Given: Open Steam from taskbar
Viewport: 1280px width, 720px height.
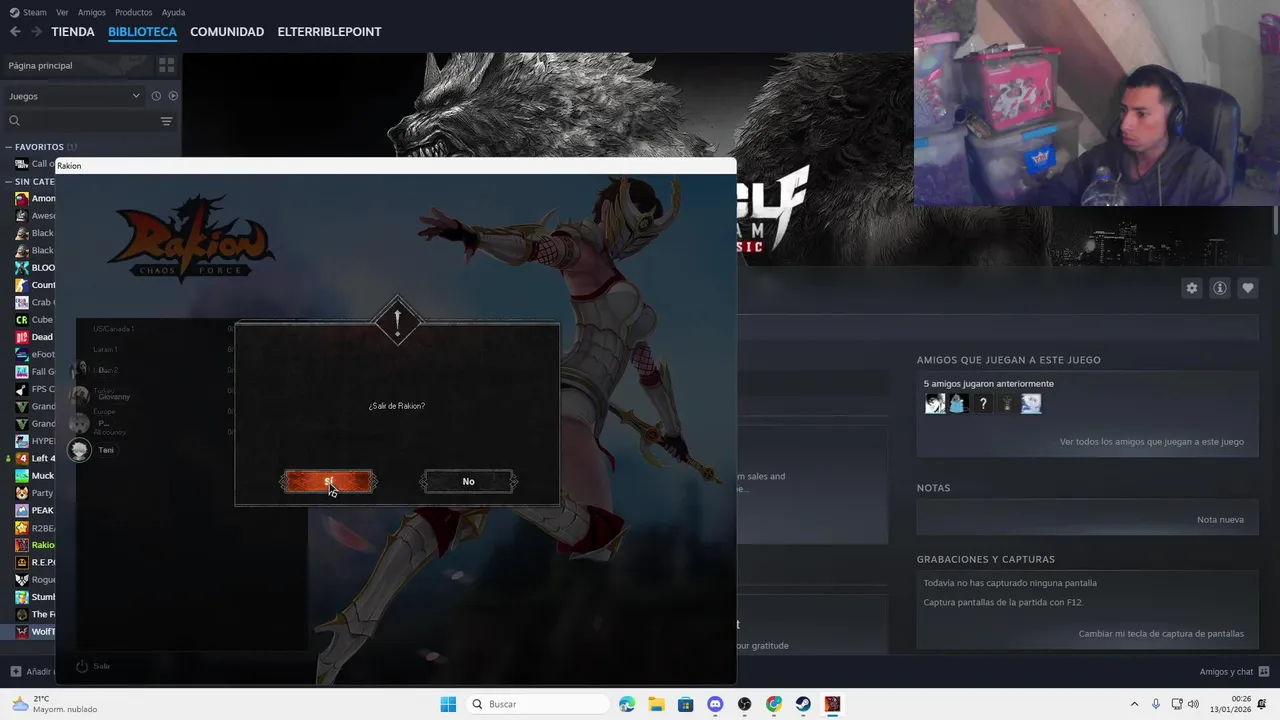Looking at the screenshot, I should tap(803, 704).
